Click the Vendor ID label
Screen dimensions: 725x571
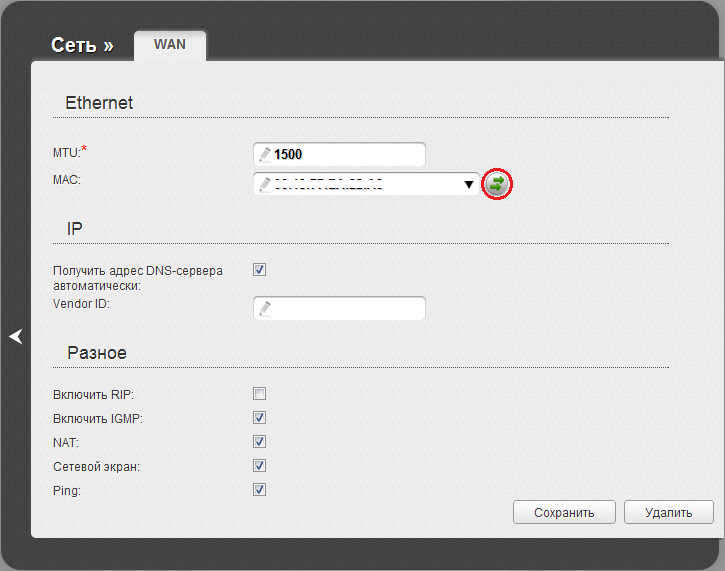(81, 304)
